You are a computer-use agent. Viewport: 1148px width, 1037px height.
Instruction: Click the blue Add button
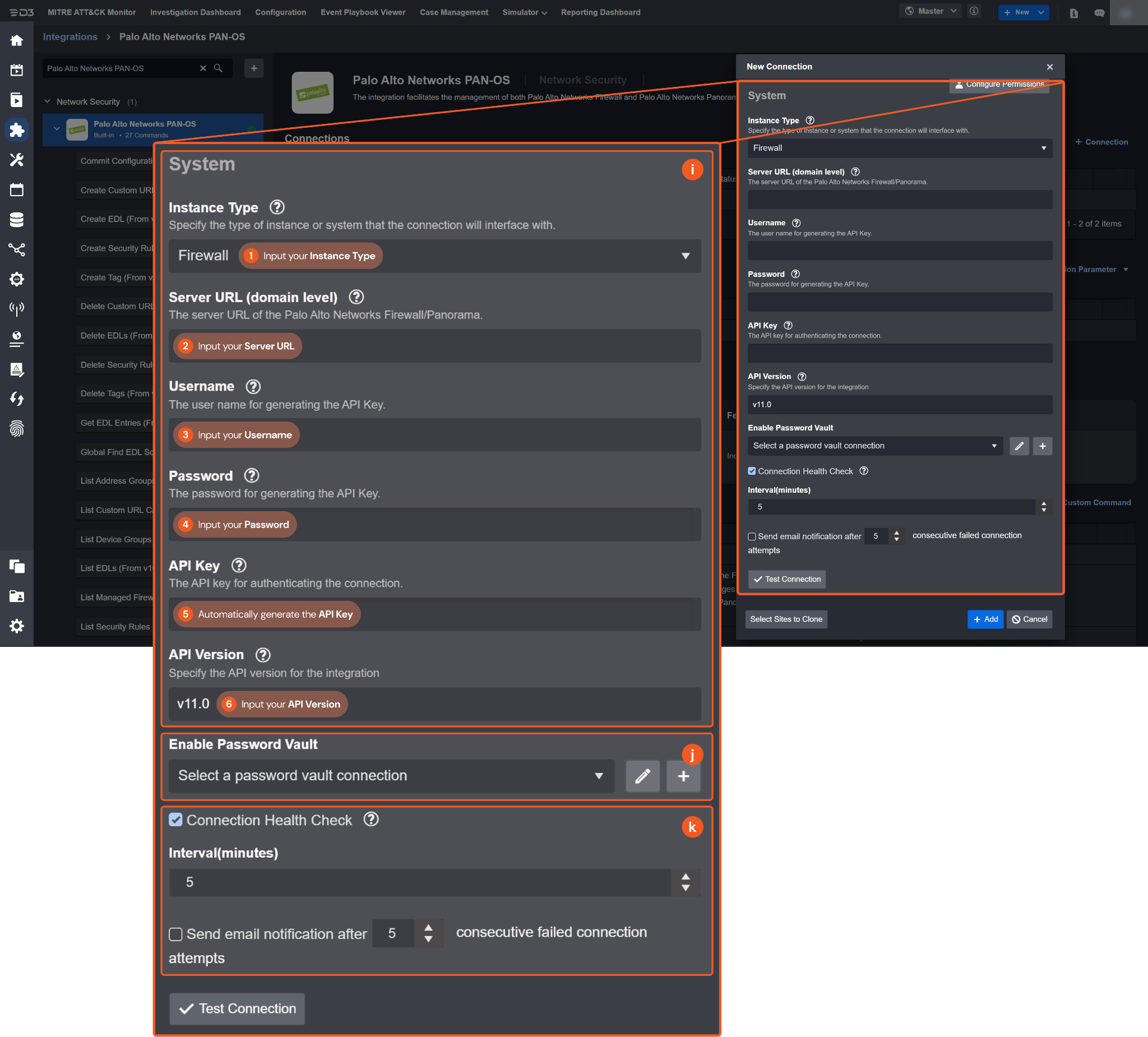coord(984,619)
